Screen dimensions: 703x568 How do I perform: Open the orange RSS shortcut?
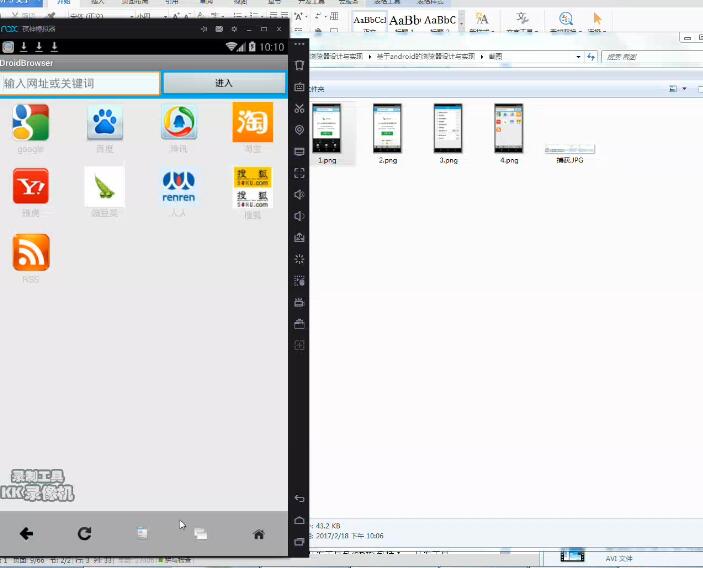coord(31,252)
